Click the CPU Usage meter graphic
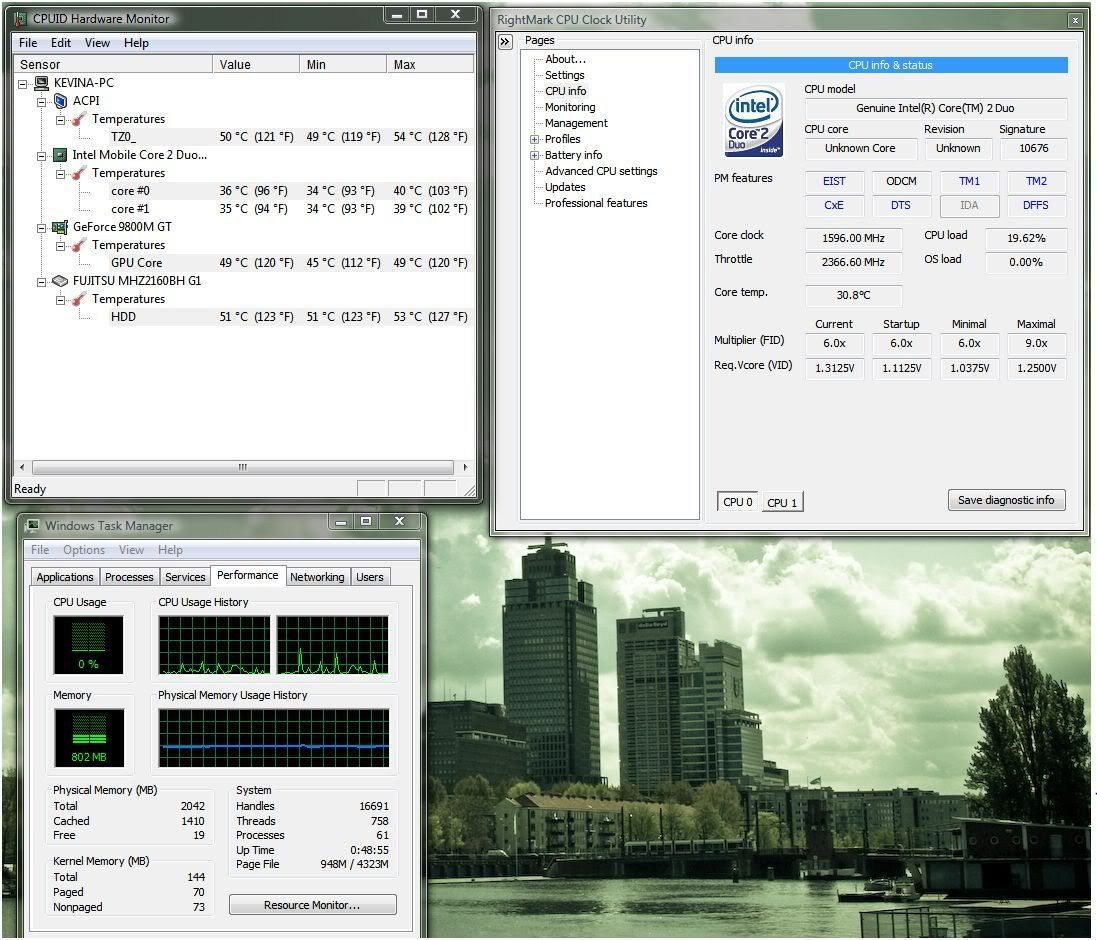1097x940 pixels. coord(88,644)
